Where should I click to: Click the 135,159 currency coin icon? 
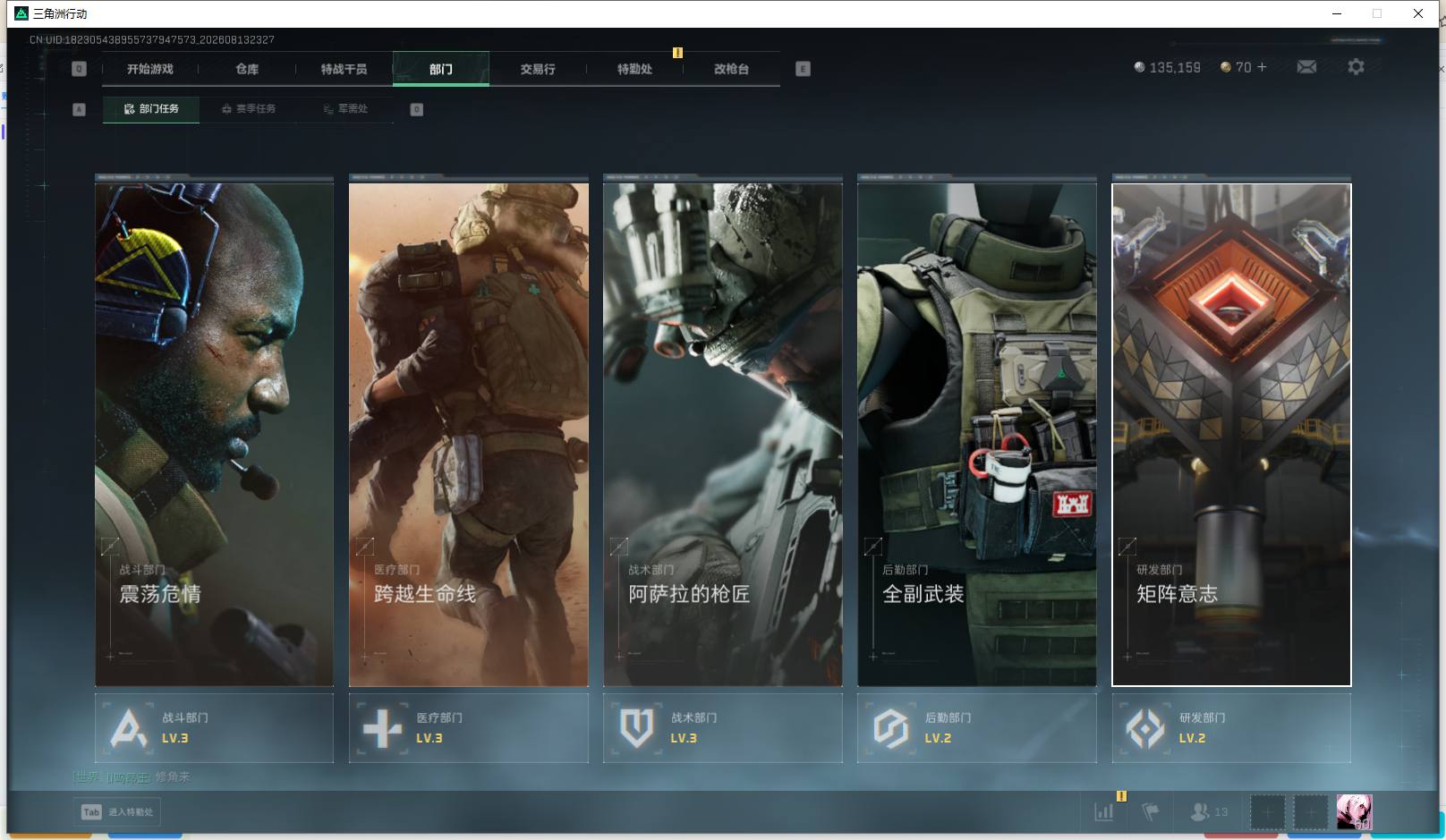click(x=1139, y=67)
